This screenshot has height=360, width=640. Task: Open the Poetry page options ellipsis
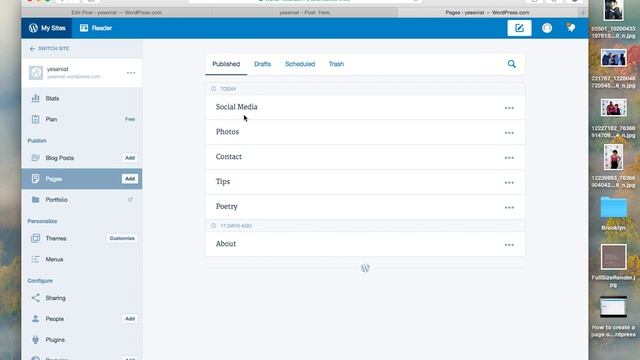(509, 208)
